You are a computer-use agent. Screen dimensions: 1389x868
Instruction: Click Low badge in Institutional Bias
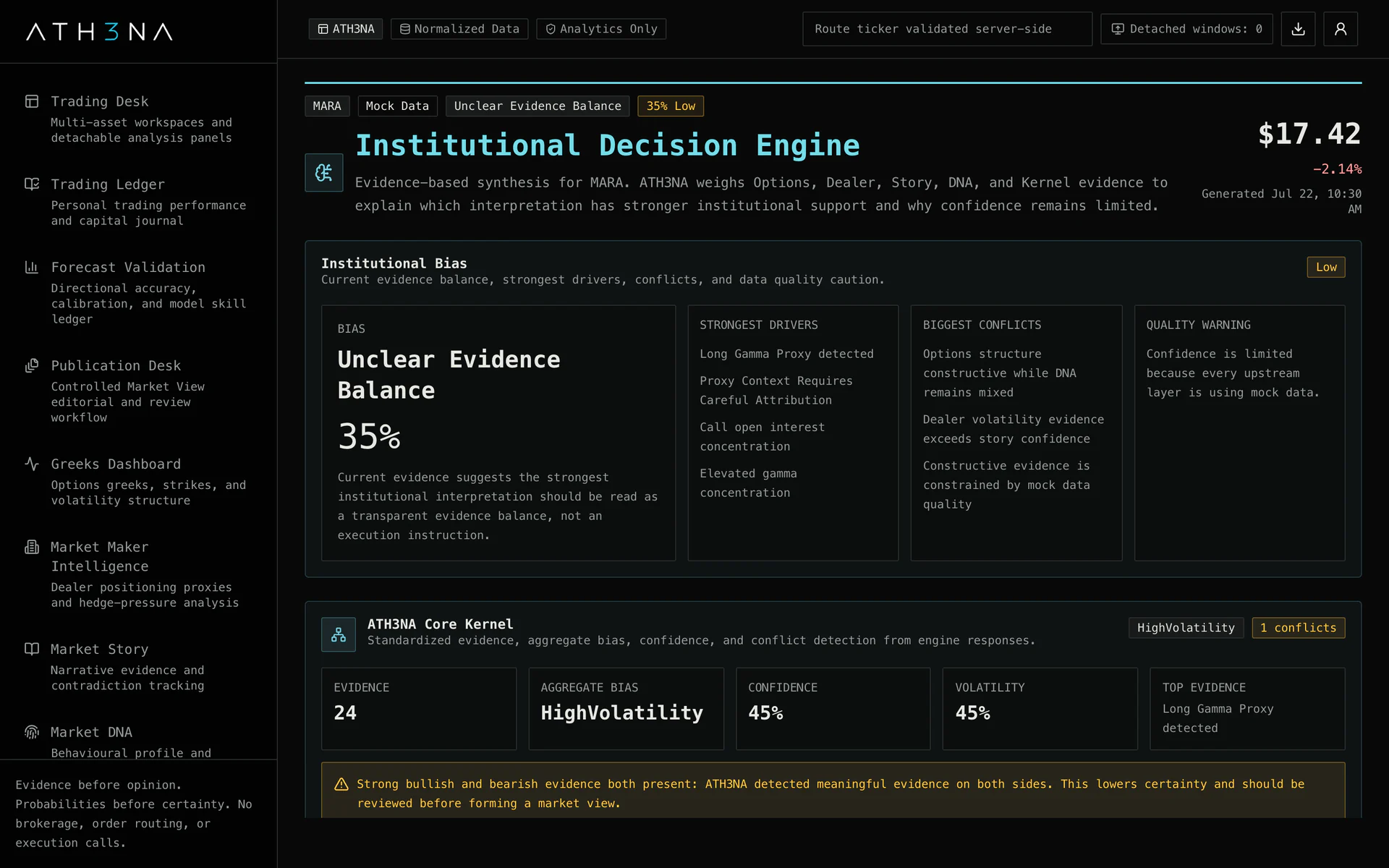1326,267
